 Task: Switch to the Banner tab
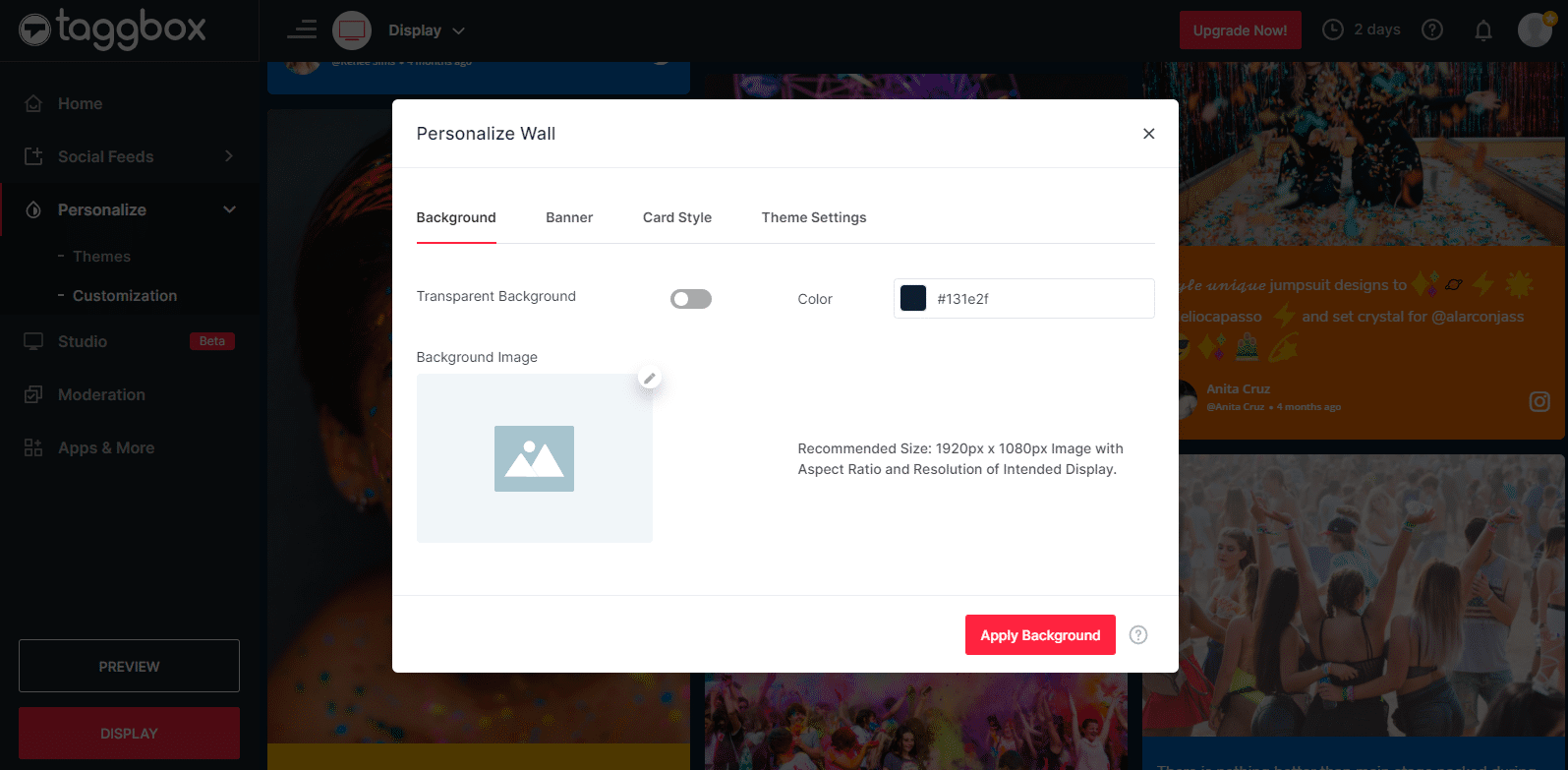tap(569, 217)
